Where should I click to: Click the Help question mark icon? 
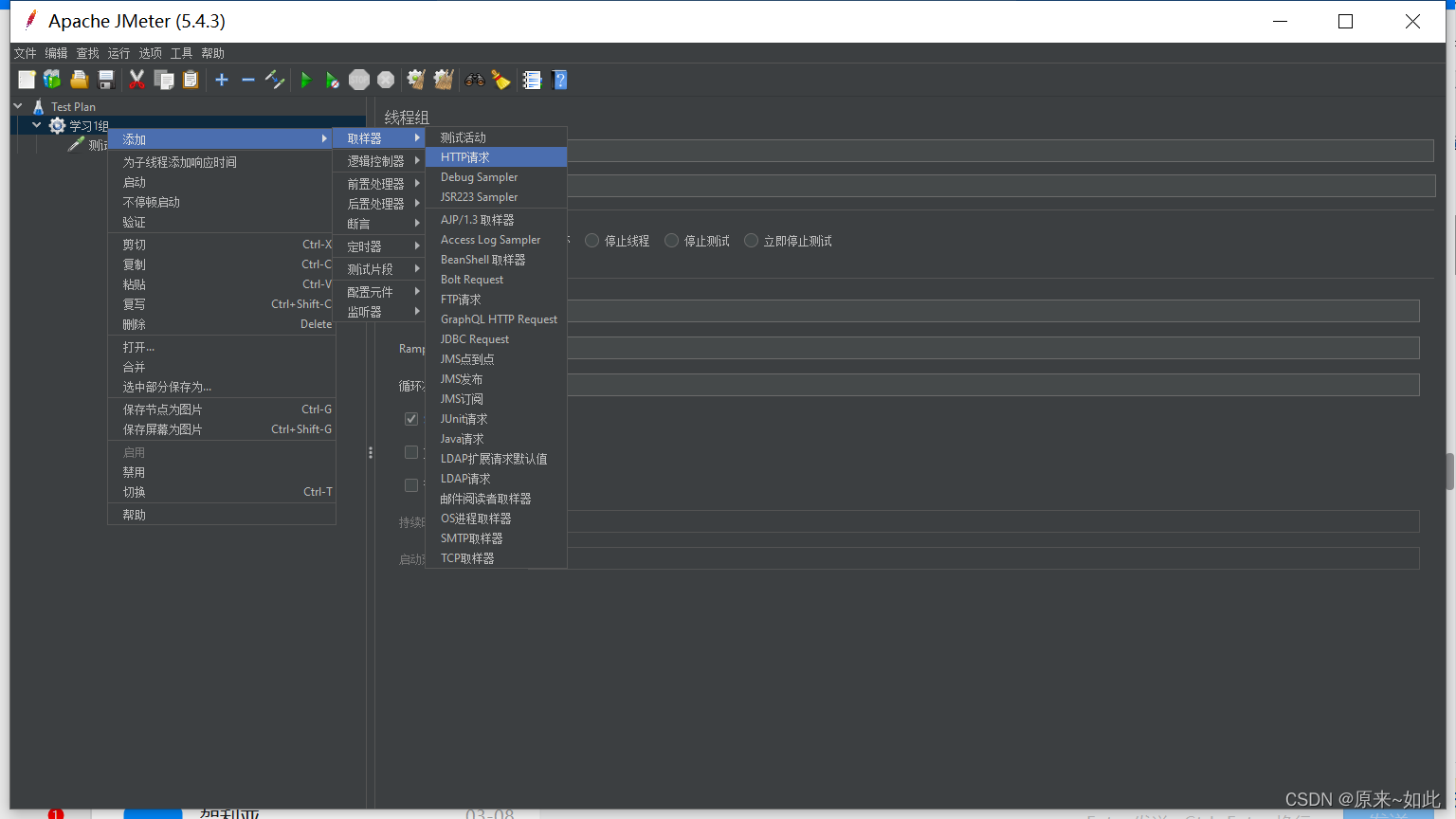559,80
